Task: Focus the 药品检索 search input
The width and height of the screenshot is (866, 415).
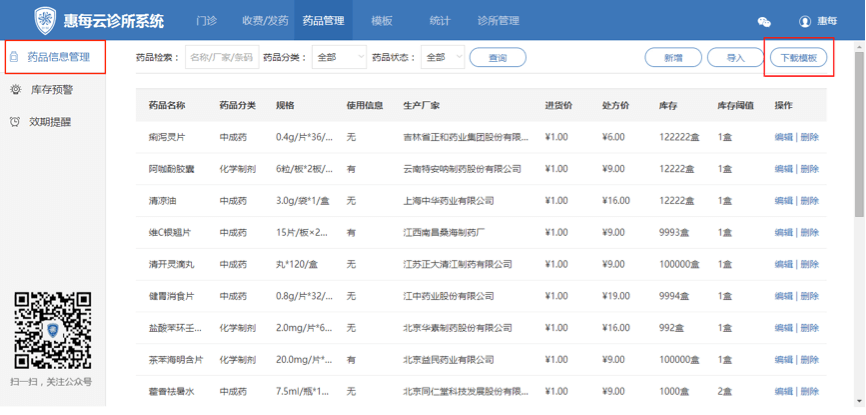Action: 222,57
